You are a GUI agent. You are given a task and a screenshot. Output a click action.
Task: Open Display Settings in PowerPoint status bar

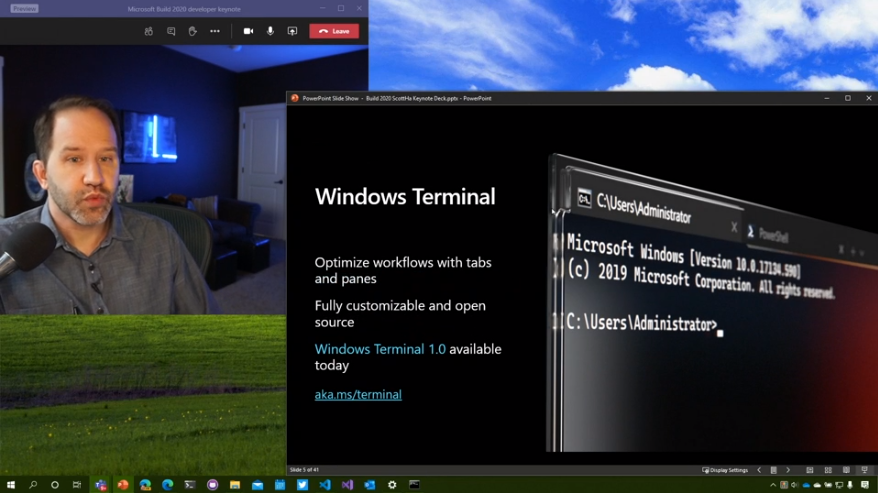[x=725, y=470]
